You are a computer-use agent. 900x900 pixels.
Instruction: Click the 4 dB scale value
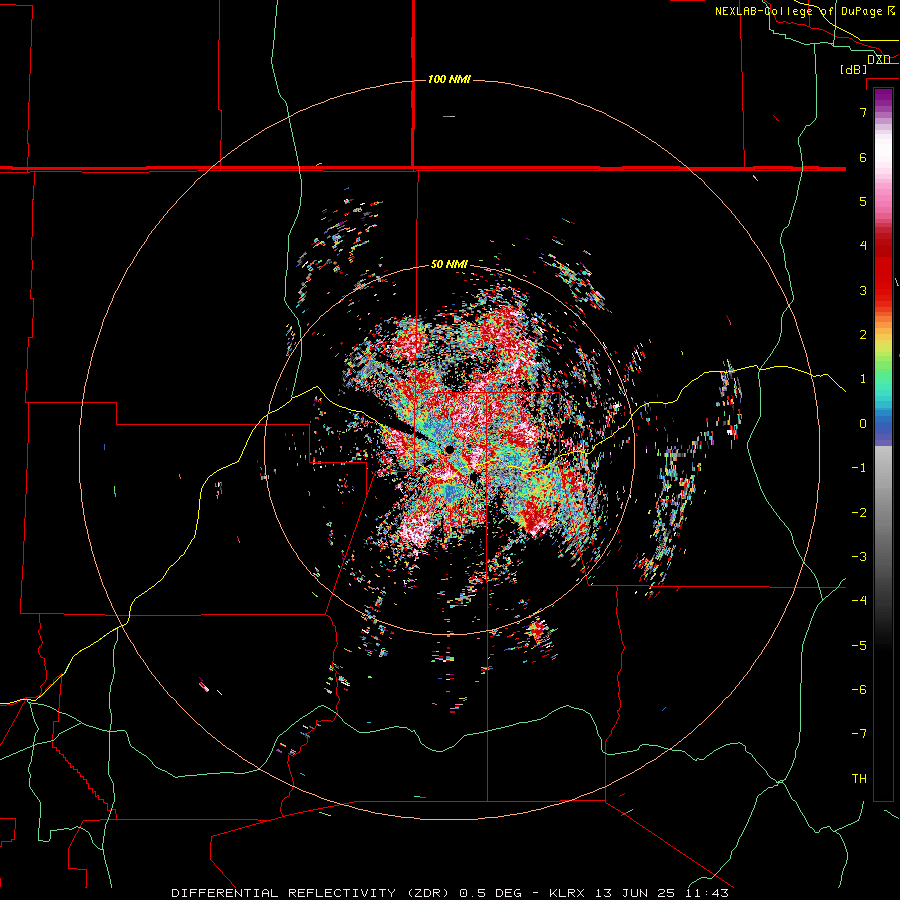tap(863, 246)
